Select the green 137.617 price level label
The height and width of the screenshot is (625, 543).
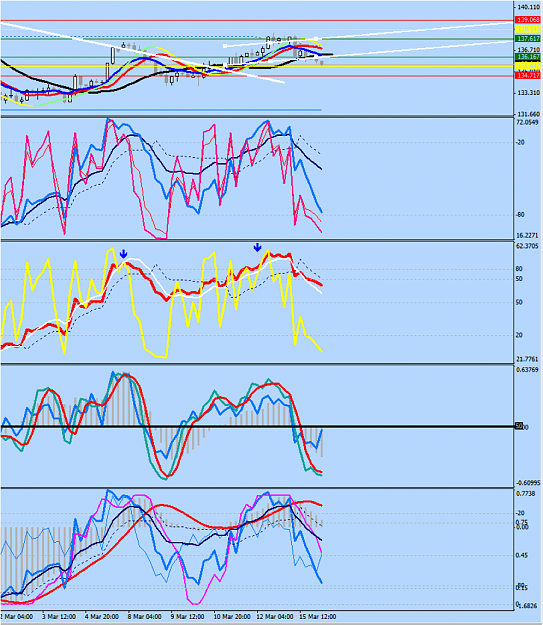coord(527,39)
